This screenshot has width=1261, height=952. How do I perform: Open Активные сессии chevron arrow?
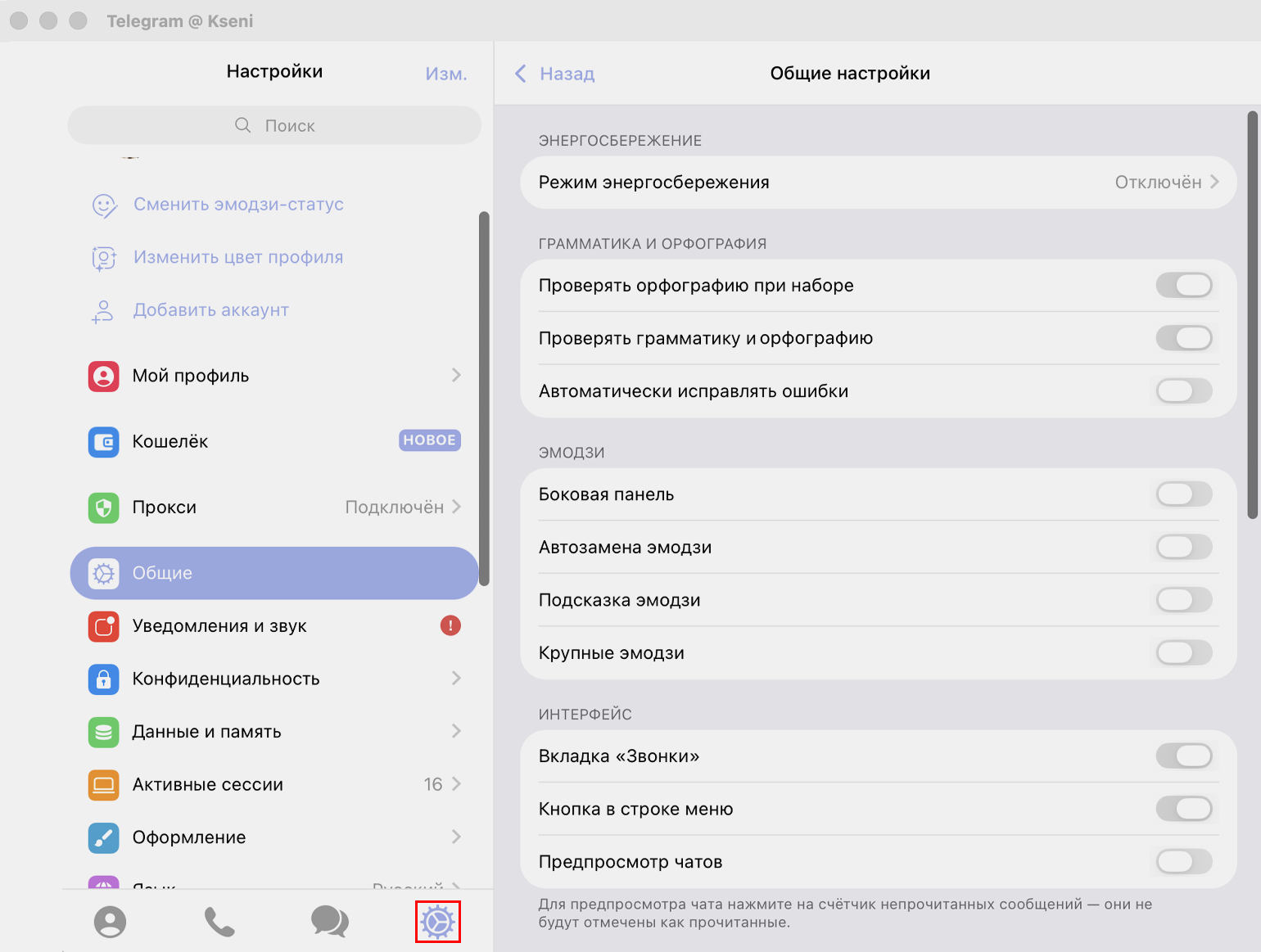456,784
